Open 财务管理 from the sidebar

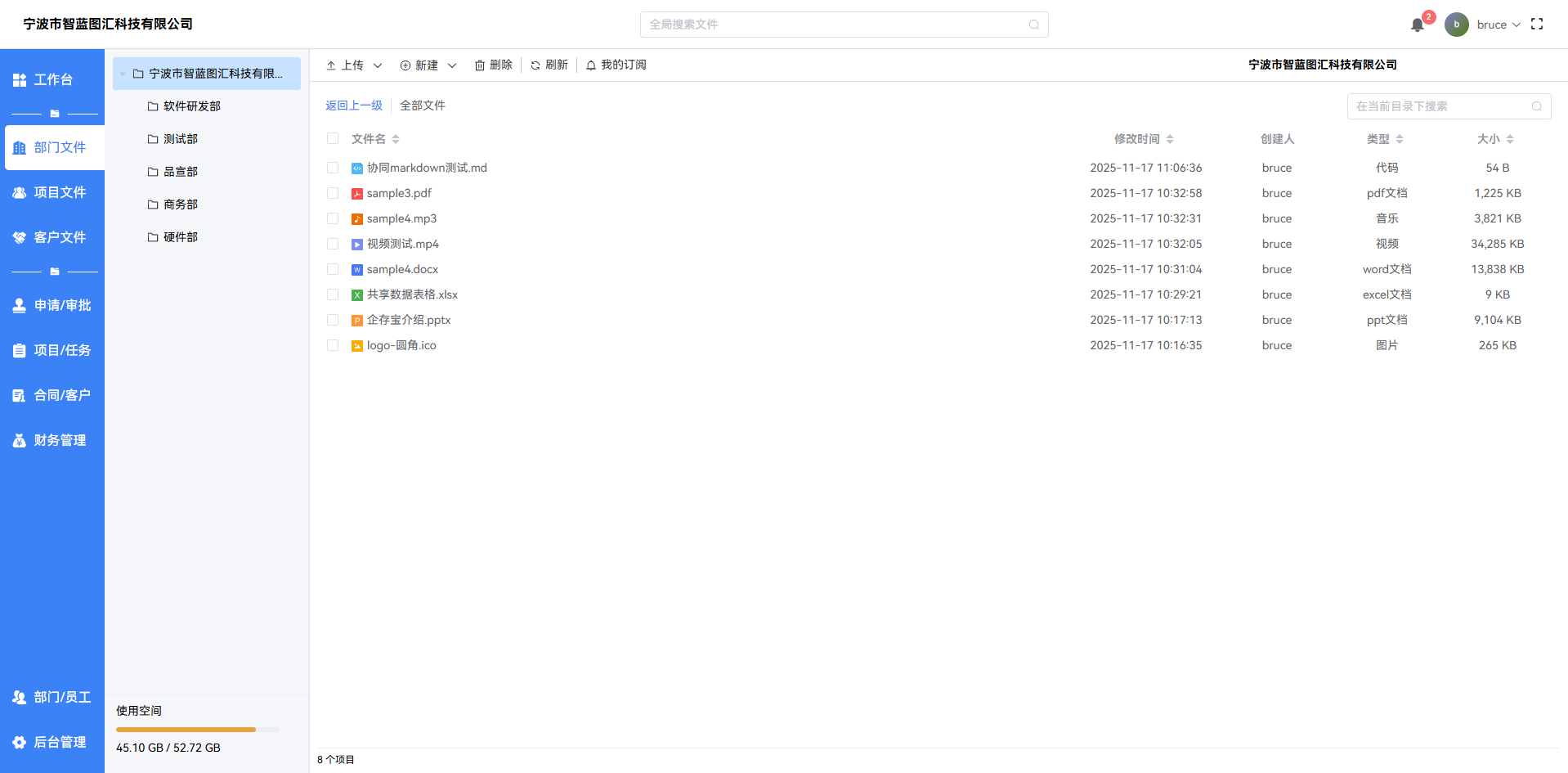click(x=52, y=440)
